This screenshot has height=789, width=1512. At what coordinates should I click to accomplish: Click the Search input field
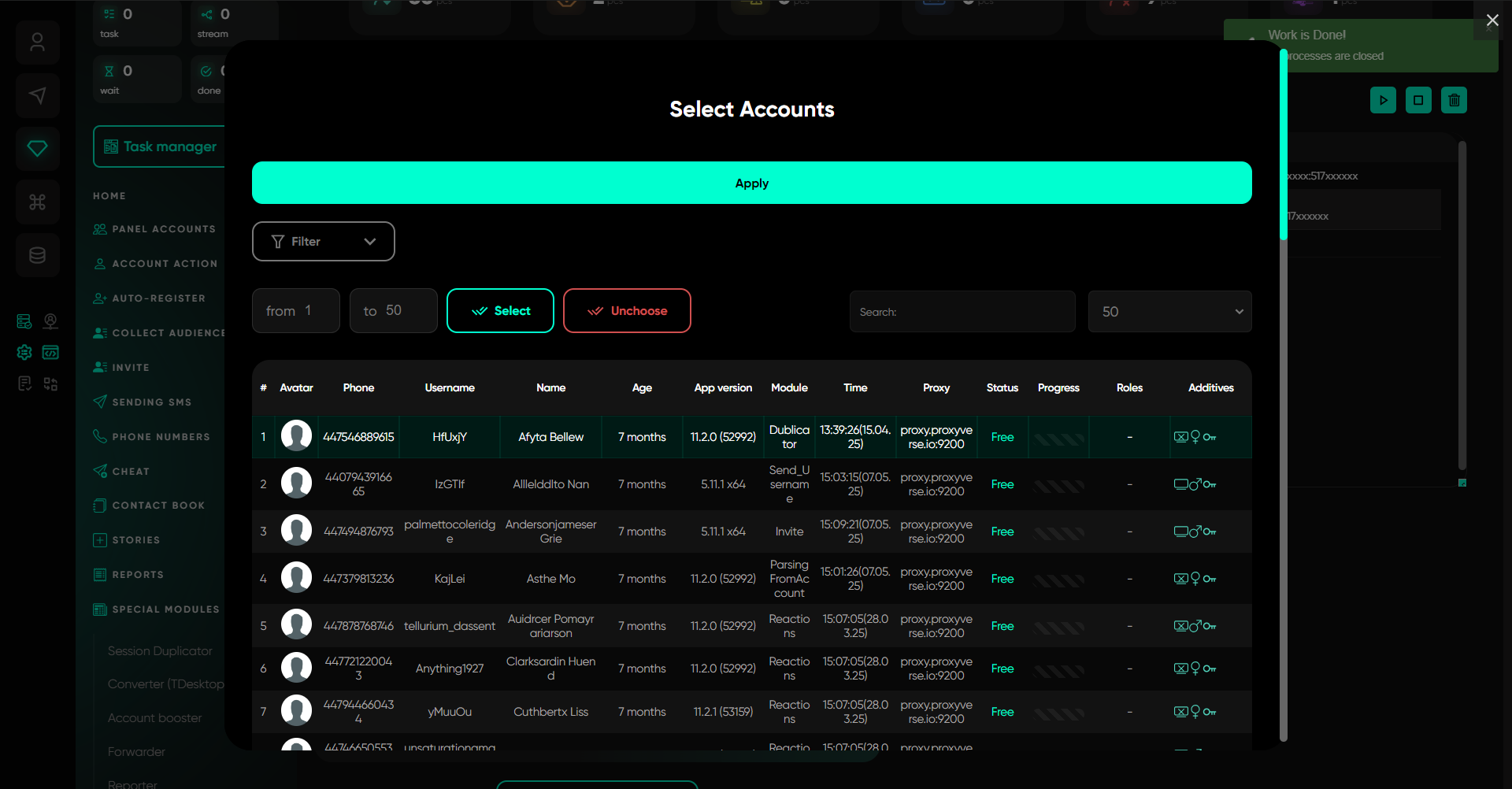tap(962, 312)
